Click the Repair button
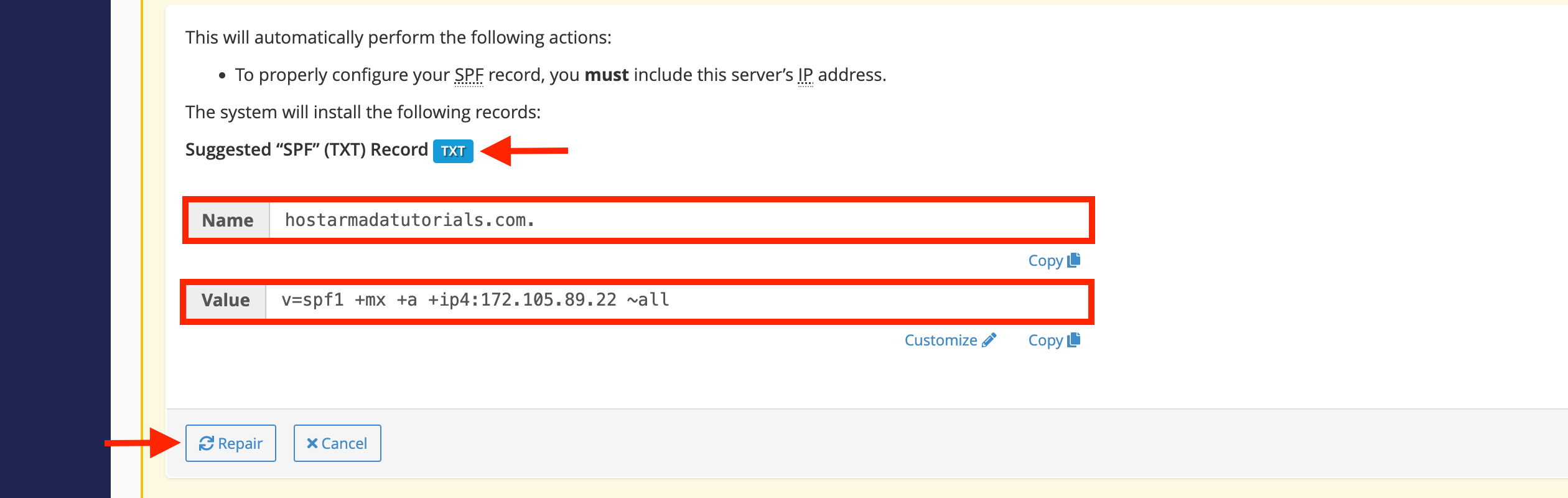Screen dimensions: 1568x498 [x=230, y=443]
